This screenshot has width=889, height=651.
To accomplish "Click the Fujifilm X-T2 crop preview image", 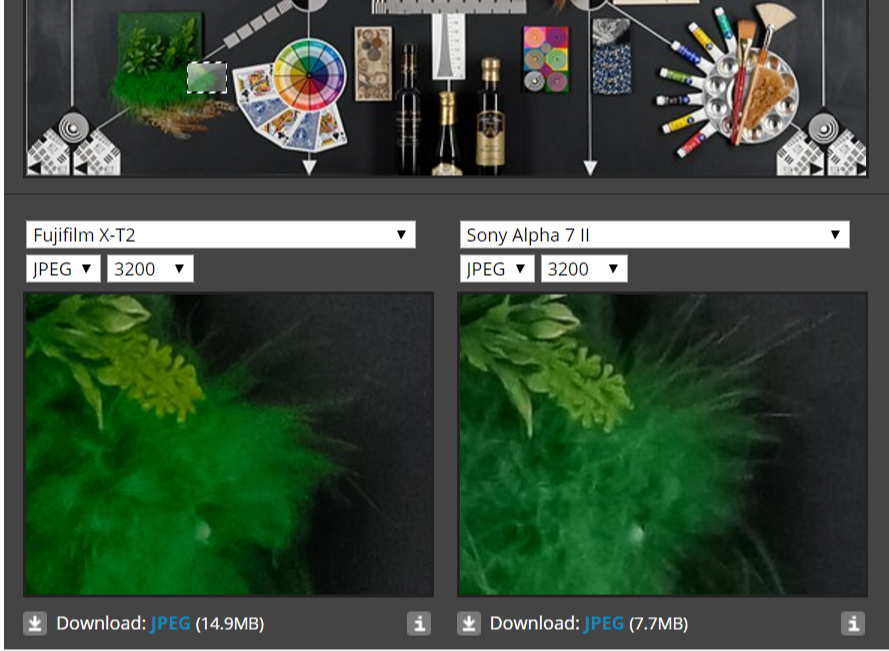I will pos(229,444).
